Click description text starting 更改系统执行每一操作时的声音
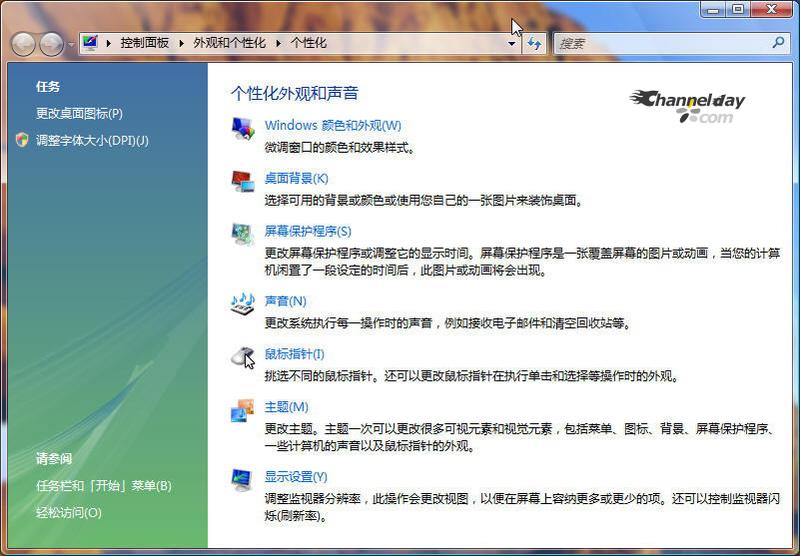Screen dimensions: 800x556 click(x=448, y=323)
